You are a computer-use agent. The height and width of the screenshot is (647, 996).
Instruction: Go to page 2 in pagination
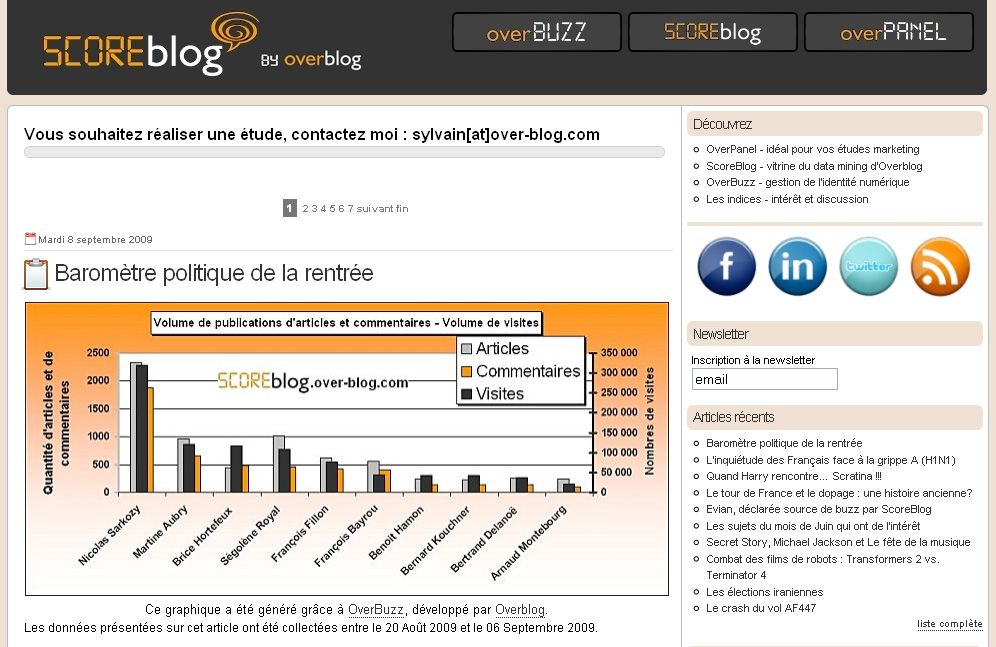click(x=306, y=208)
